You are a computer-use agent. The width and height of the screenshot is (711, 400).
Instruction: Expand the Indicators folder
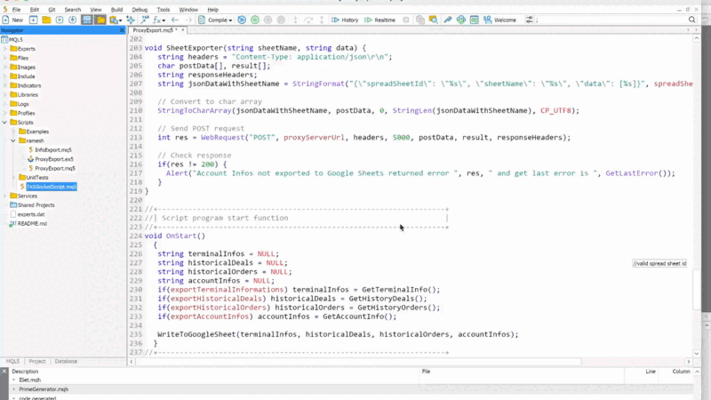5,85
